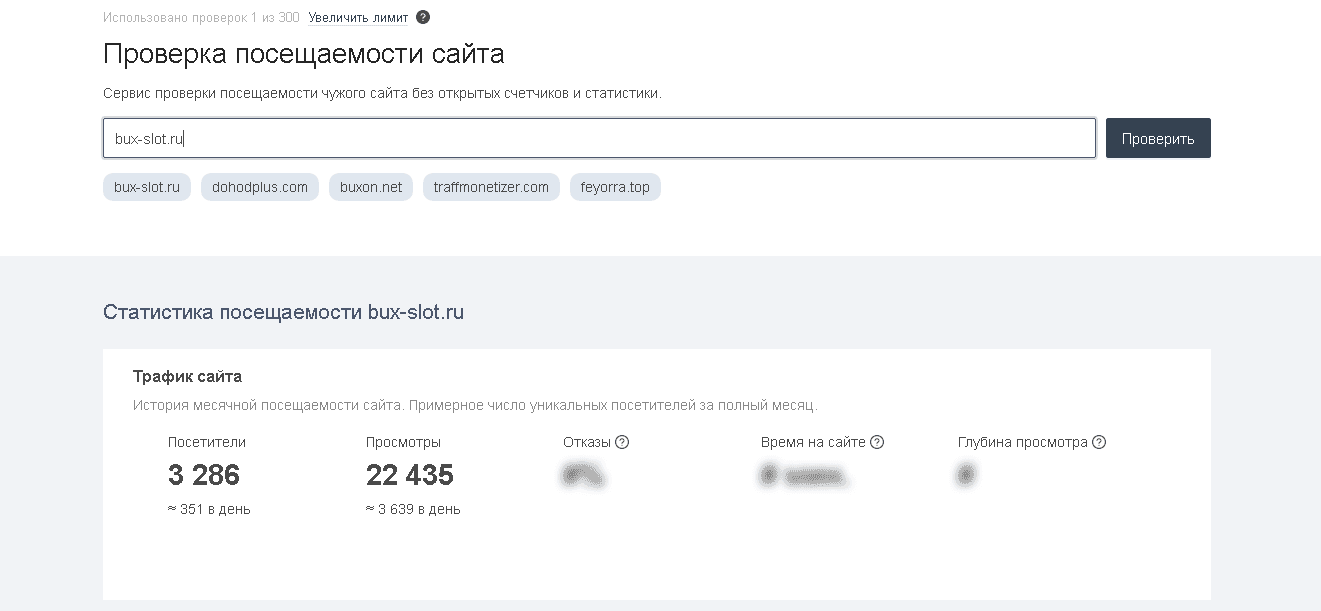Select the bux-slot.ru suggestion chip
Screen dimensions: 1321x611
tap(146, 187)
